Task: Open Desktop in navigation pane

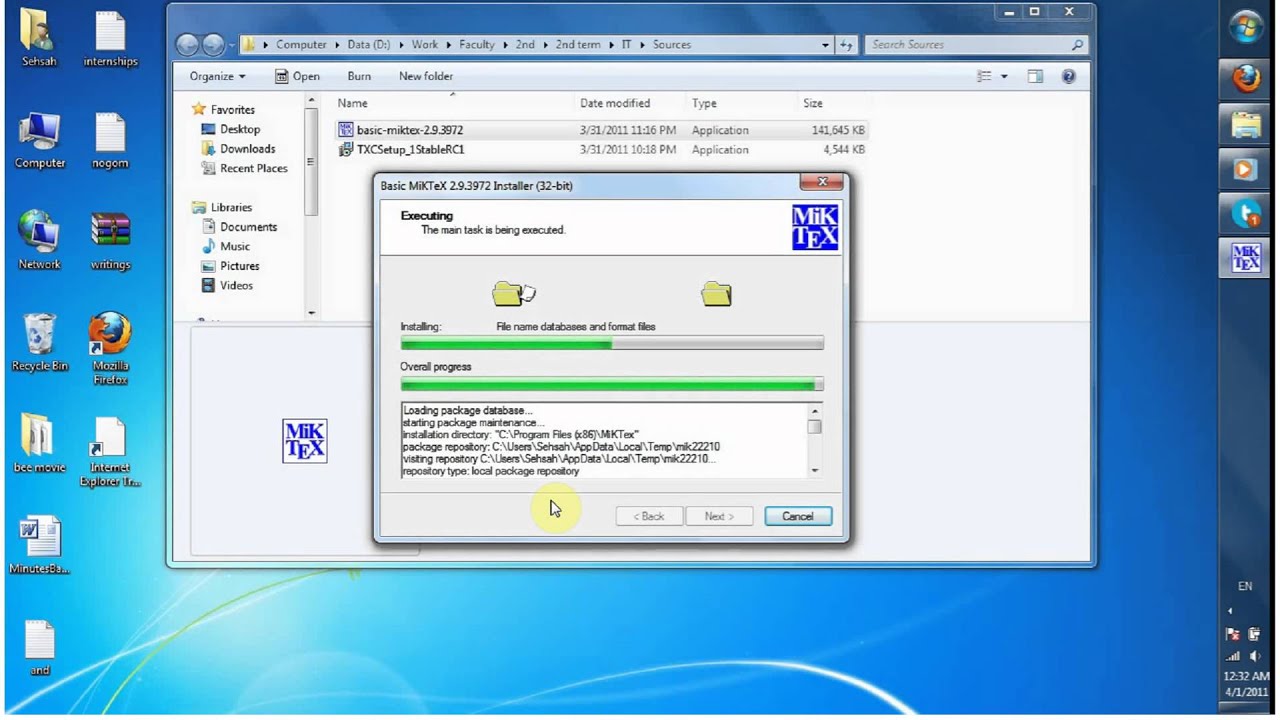Action: 231,129
